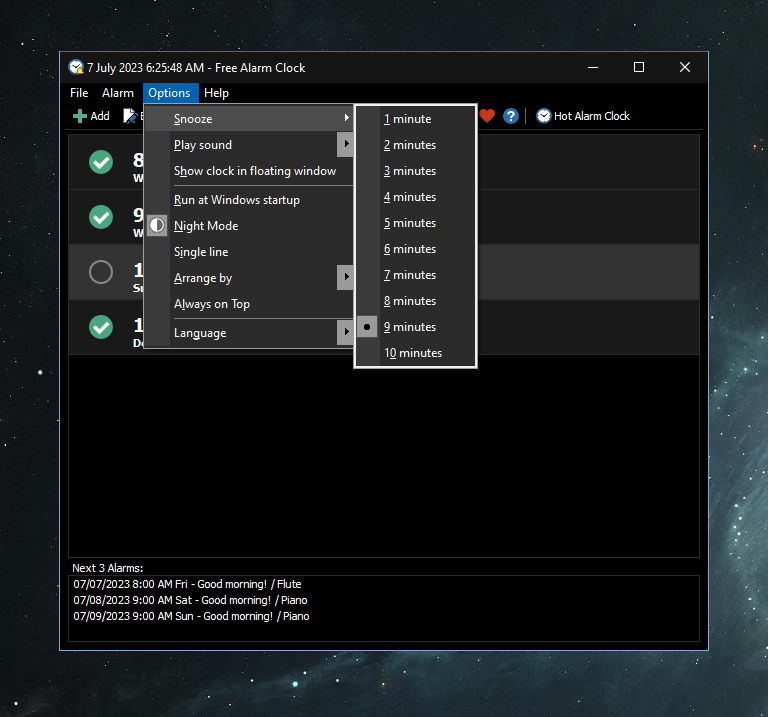
Task: Choose 8 minutes snooze option
Action: [x=415, y=301]
